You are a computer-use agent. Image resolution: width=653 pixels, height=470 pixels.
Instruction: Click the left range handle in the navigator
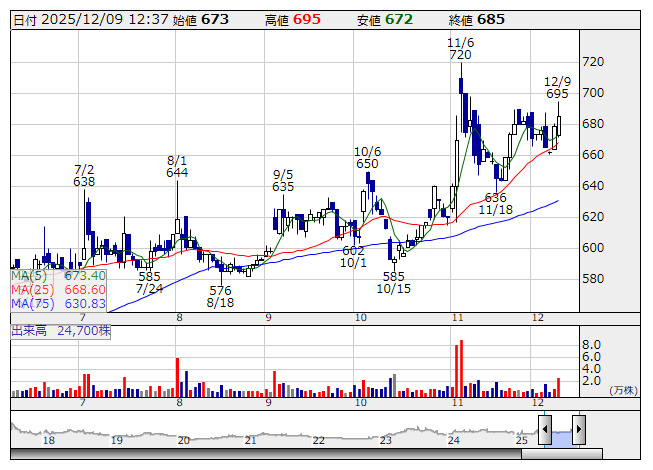[x=545, y=431]
